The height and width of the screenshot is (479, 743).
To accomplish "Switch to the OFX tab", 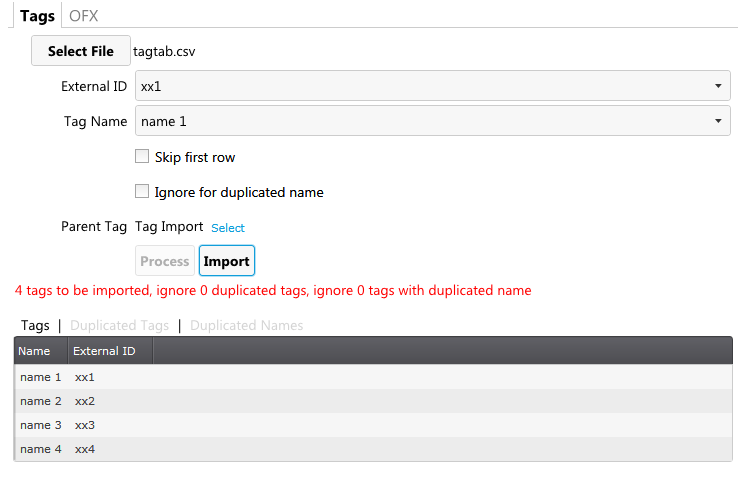I will [83, 16].
